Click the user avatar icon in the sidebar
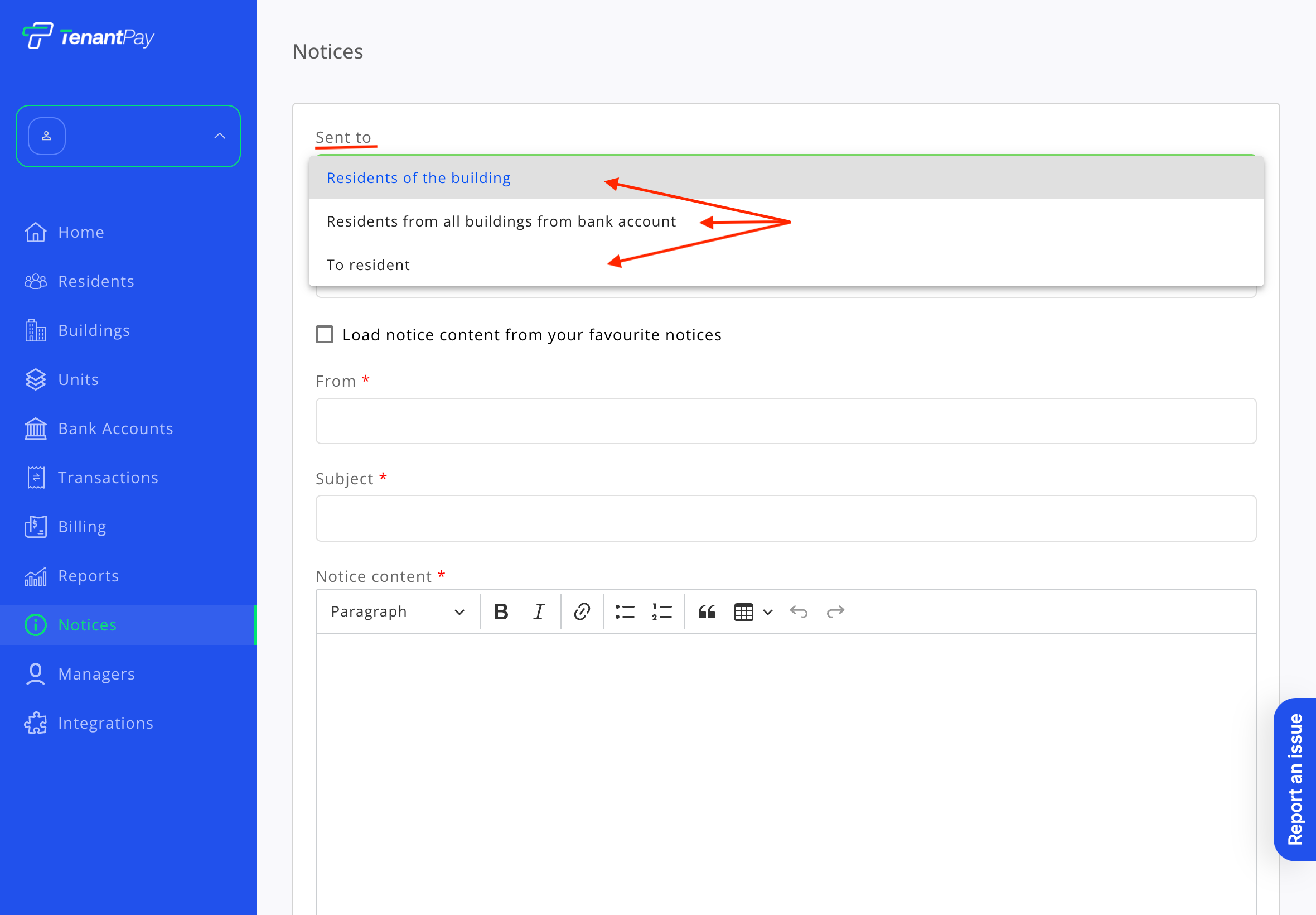The height and width of the screenshot is (915, 1316). point(46,136)
